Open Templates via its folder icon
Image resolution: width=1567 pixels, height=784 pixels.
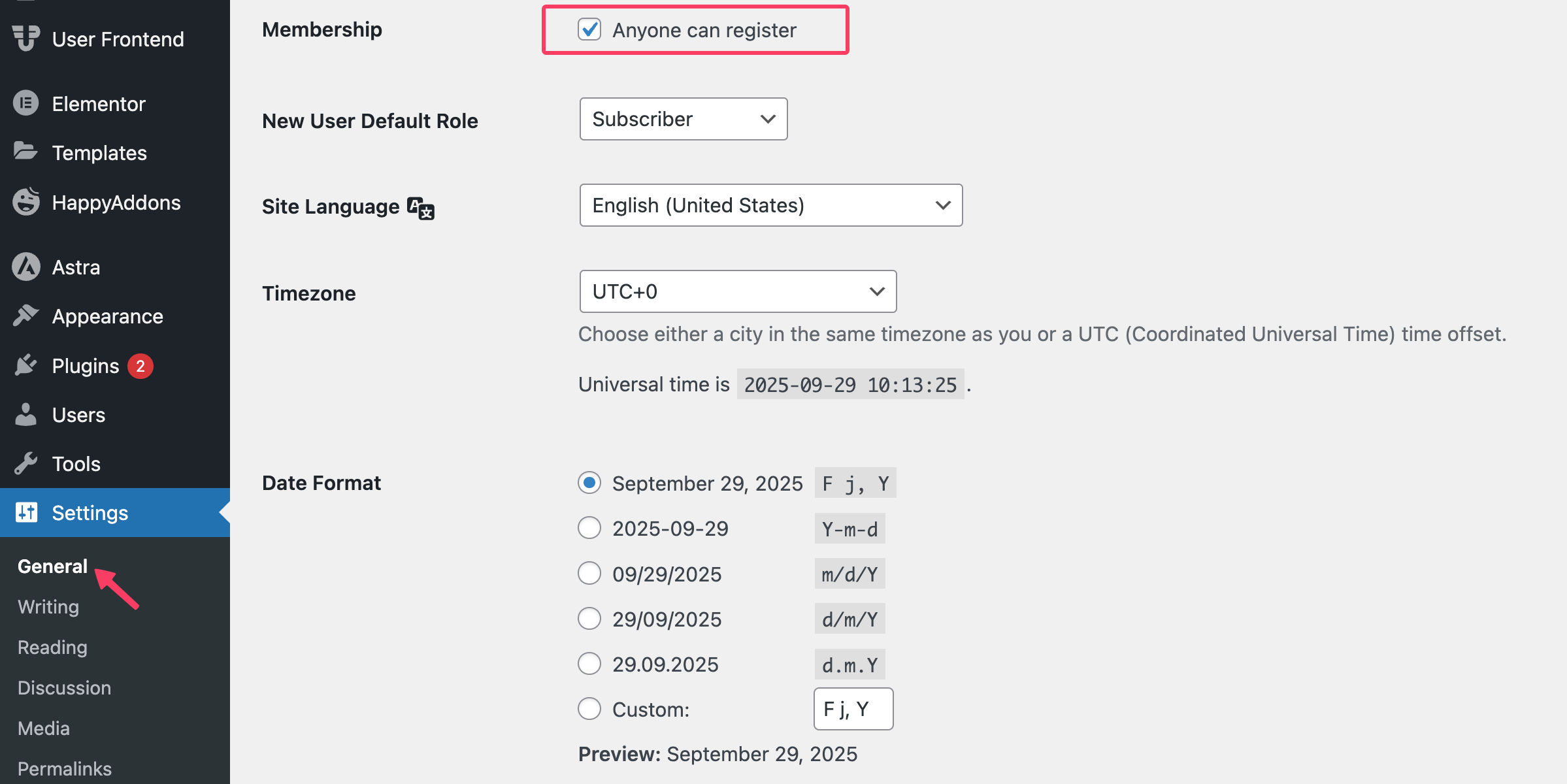[x=26, y=152]
